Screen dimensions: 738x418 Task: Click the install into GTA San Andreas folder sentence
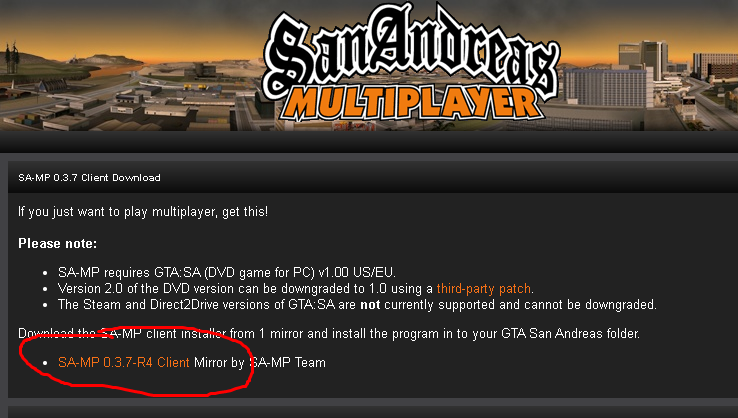pyautogui.click(x=329, y=334)
